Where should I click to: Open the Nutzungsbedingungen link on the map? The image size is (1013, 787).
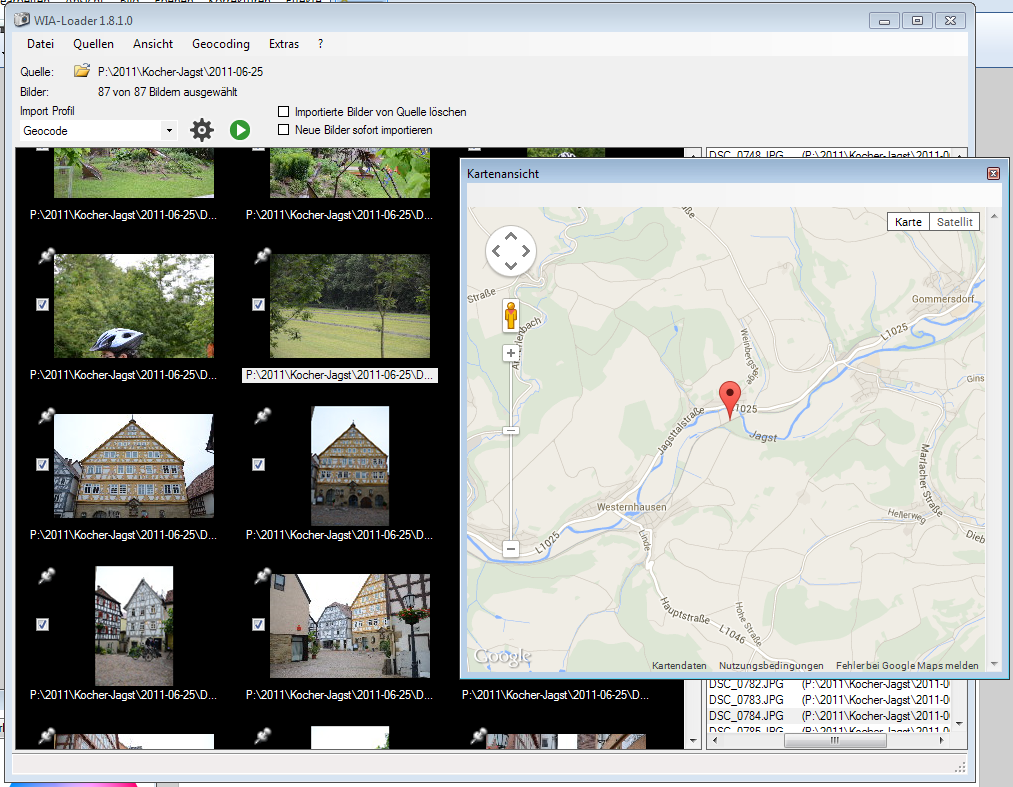click(771, 666)
